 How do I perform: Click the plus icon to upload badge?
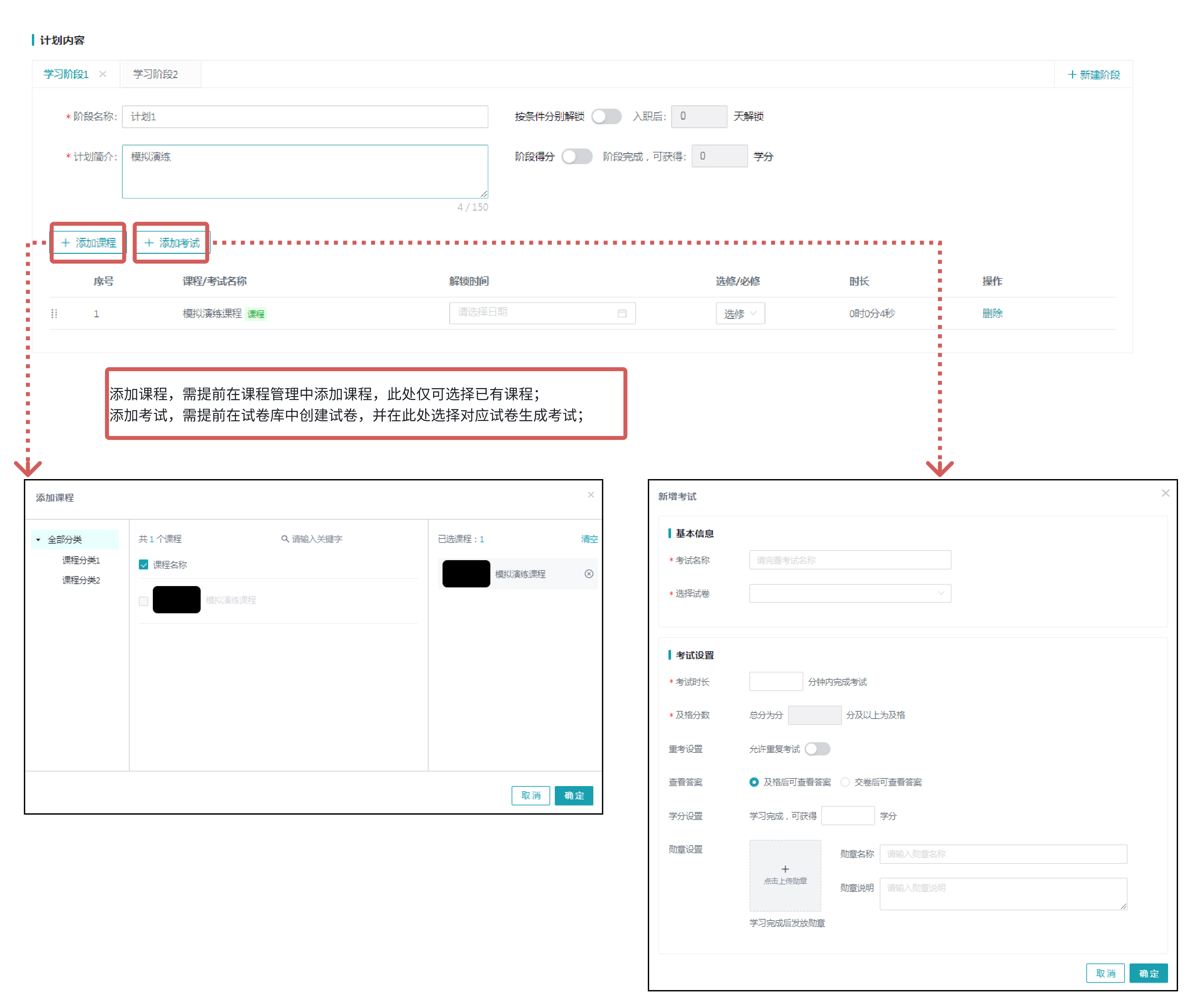pos(785,868)
